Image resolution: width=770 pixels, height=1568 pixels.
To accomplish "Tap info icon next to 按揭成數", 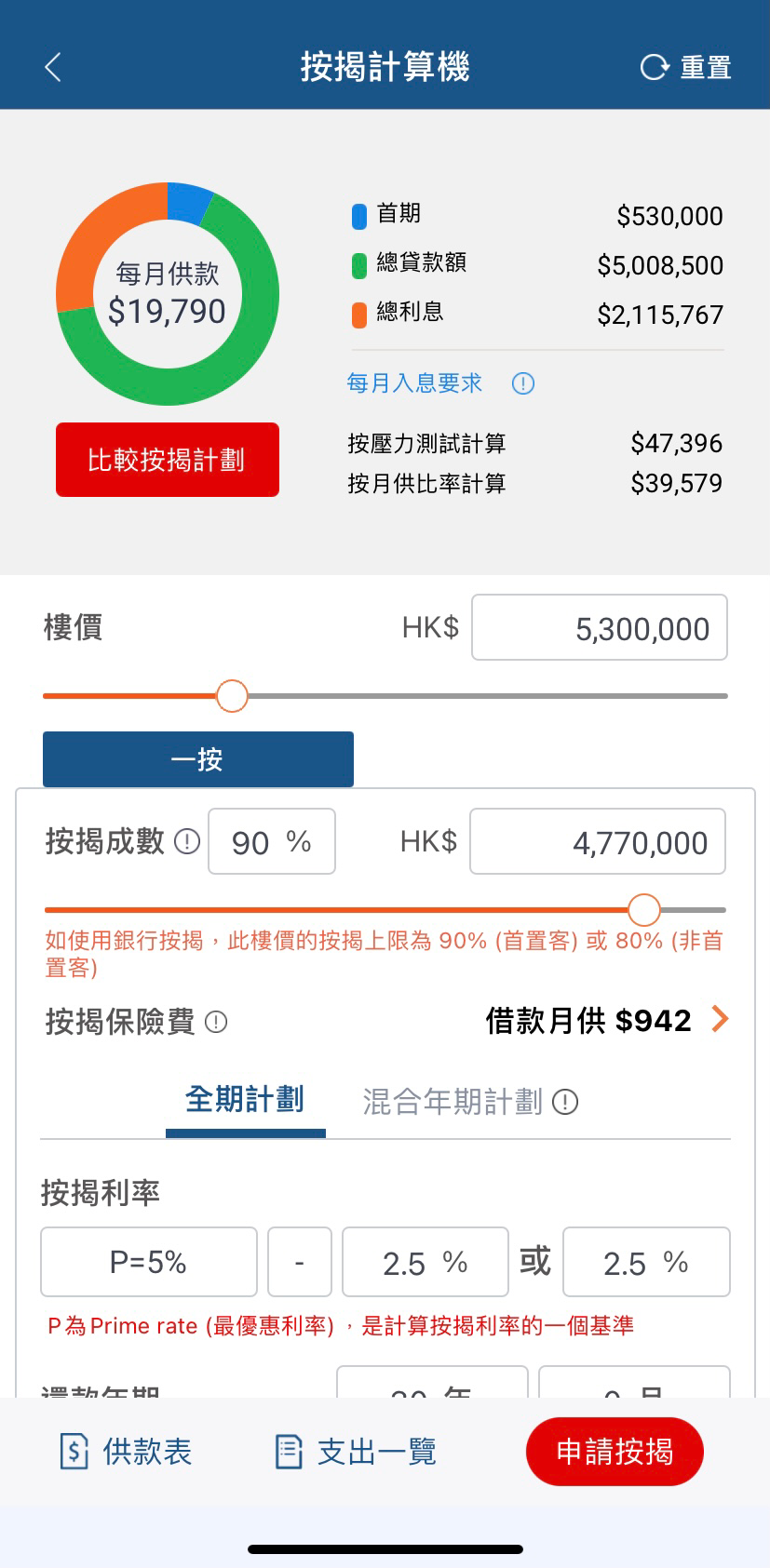I will click(187, 841).
